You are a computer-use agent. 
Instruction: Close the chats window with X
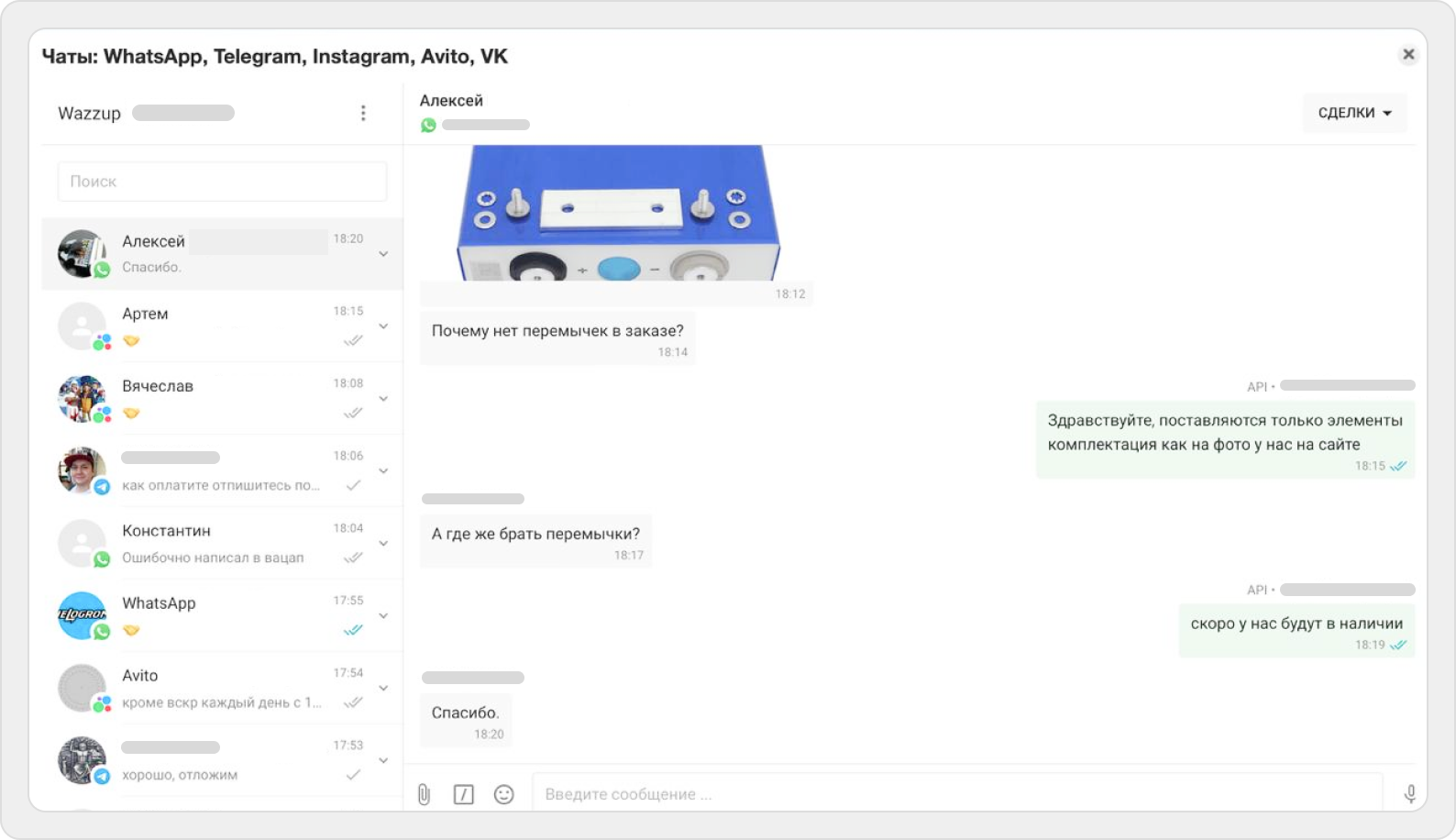click(1408, 55)
